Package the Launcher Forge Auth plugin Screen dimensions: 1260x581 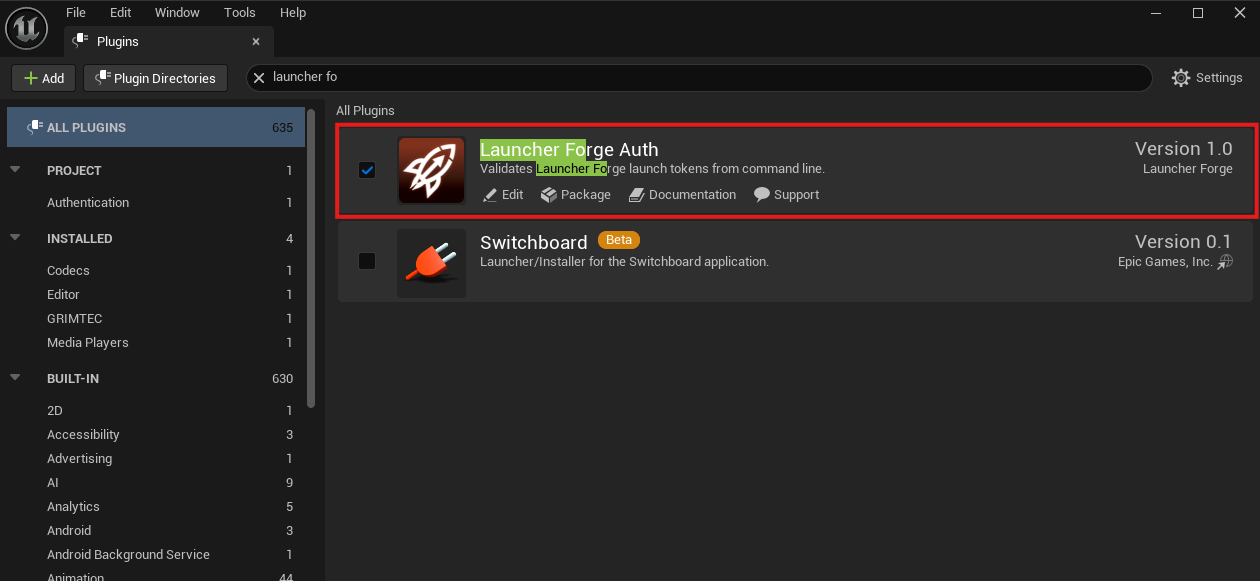(576, 195)
